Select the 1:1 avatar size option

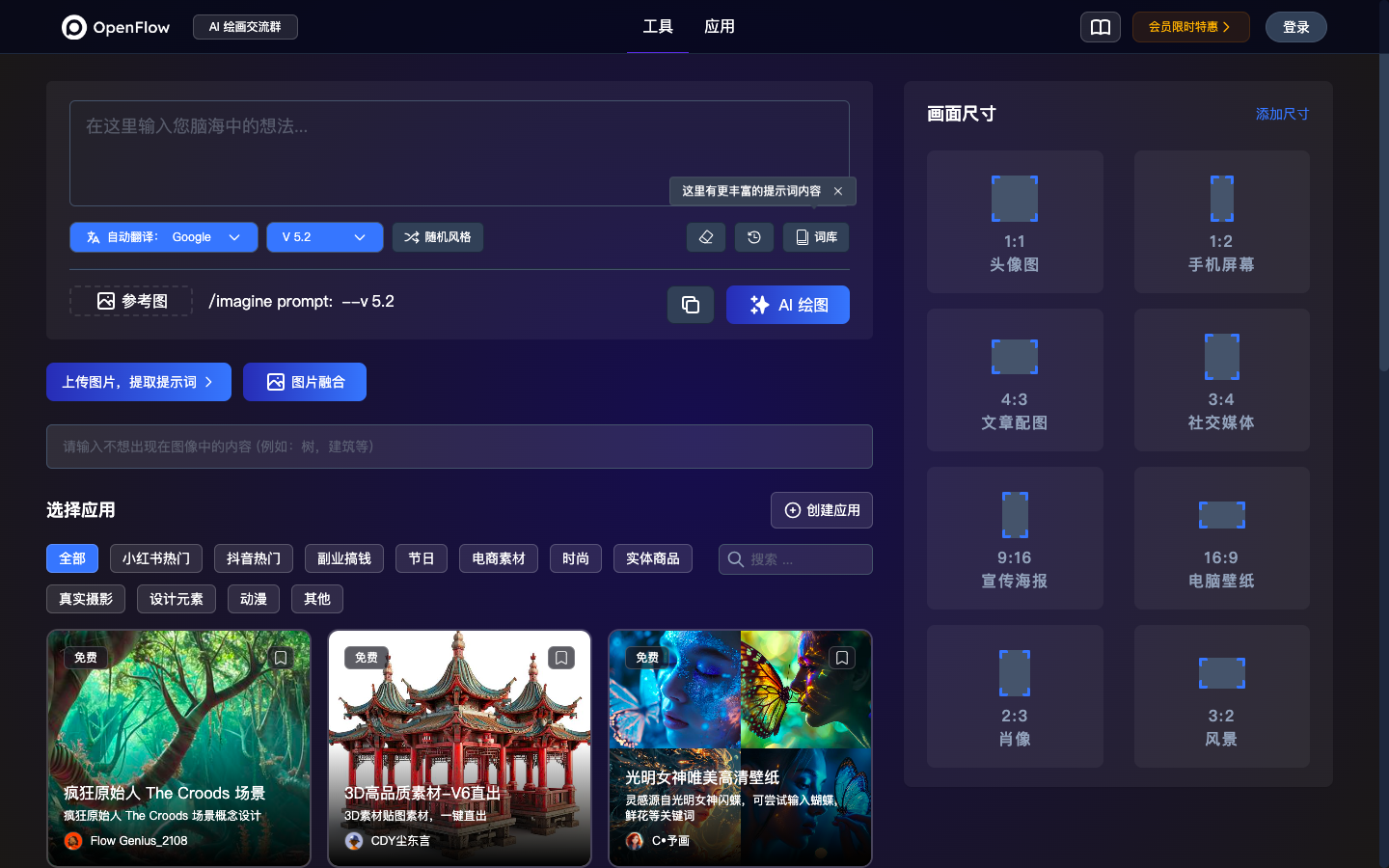pos(1015,222)
